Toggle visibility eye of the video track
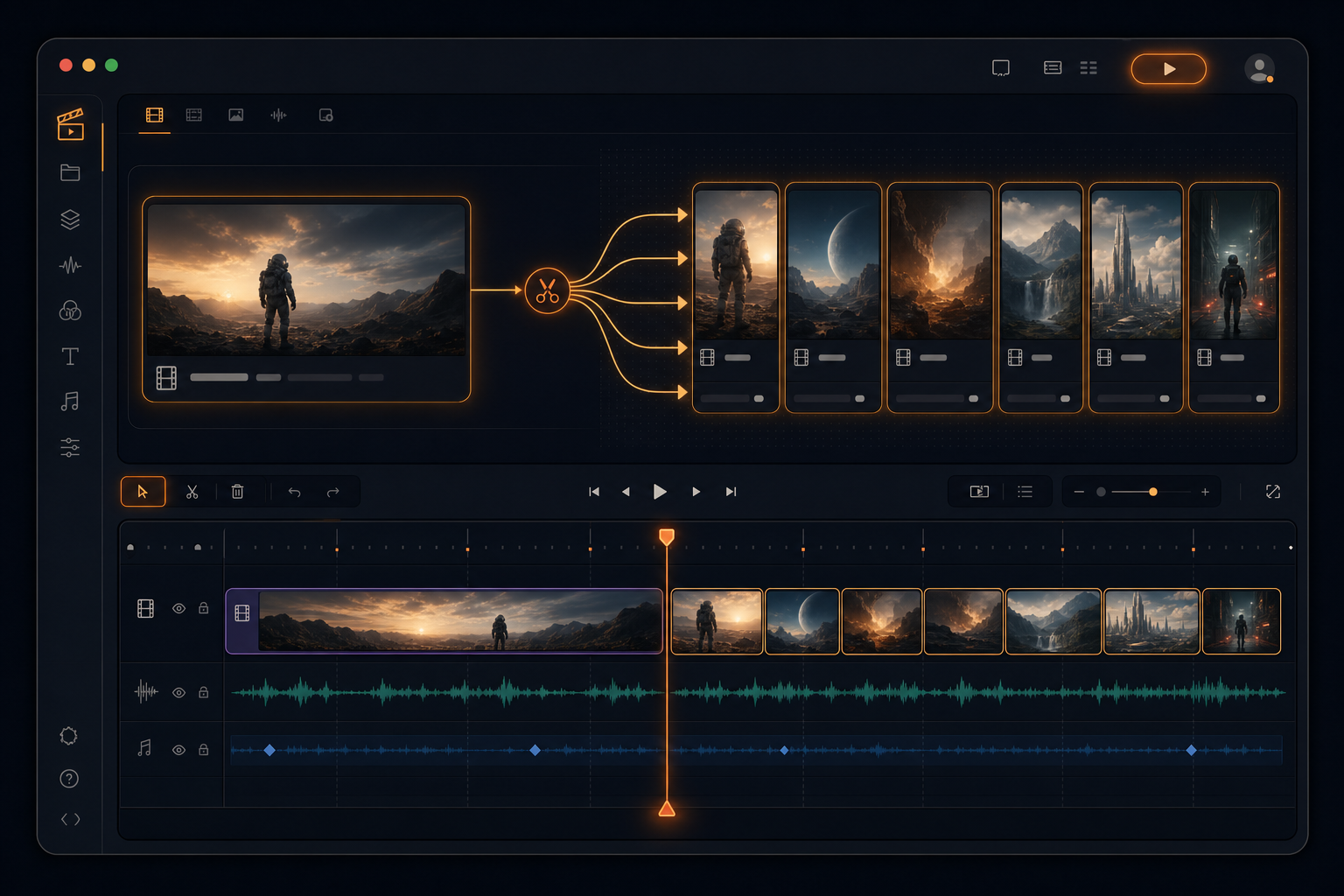Viewport: 1344px width, 896px height. coord(178,608)
